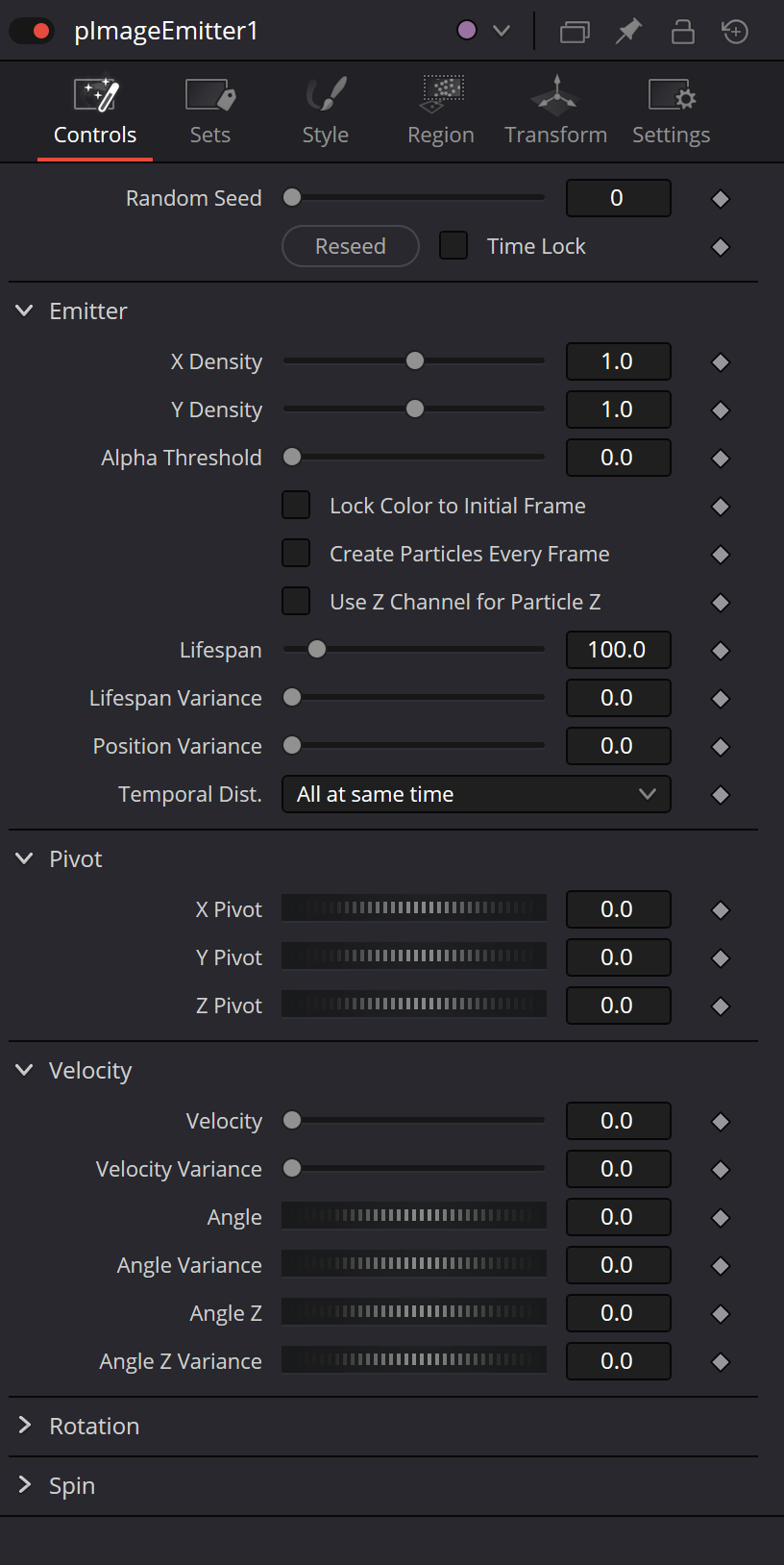Open the Transform tab
This screenshot has height=1565, width=784.
coord(556,112)
